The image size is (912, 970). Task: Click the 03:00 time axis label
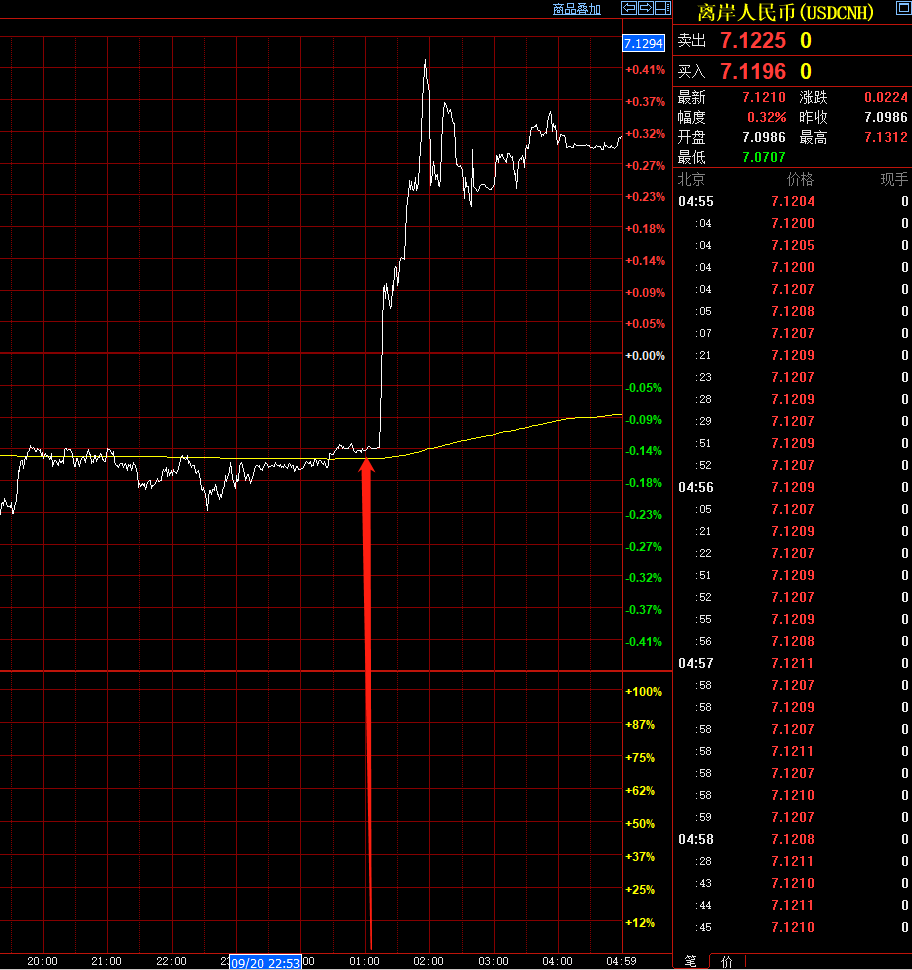(x=493, y=961)
